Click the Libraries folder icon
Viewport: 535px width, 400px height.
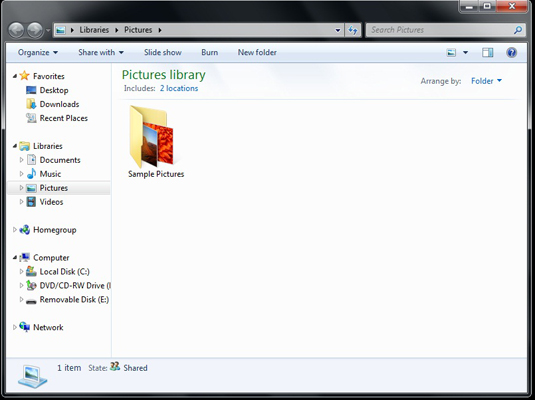tap(24, 146)
